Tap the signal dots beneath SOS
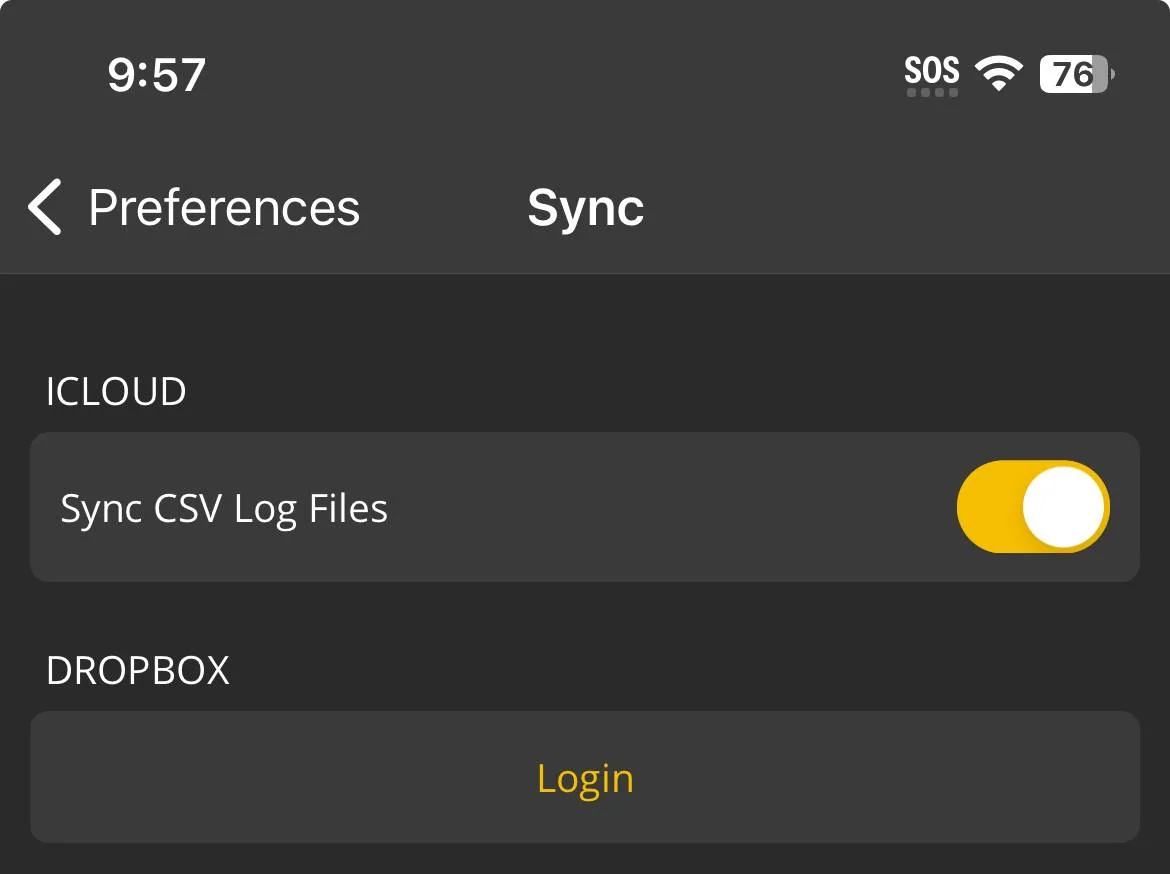 tap(931, 93)
